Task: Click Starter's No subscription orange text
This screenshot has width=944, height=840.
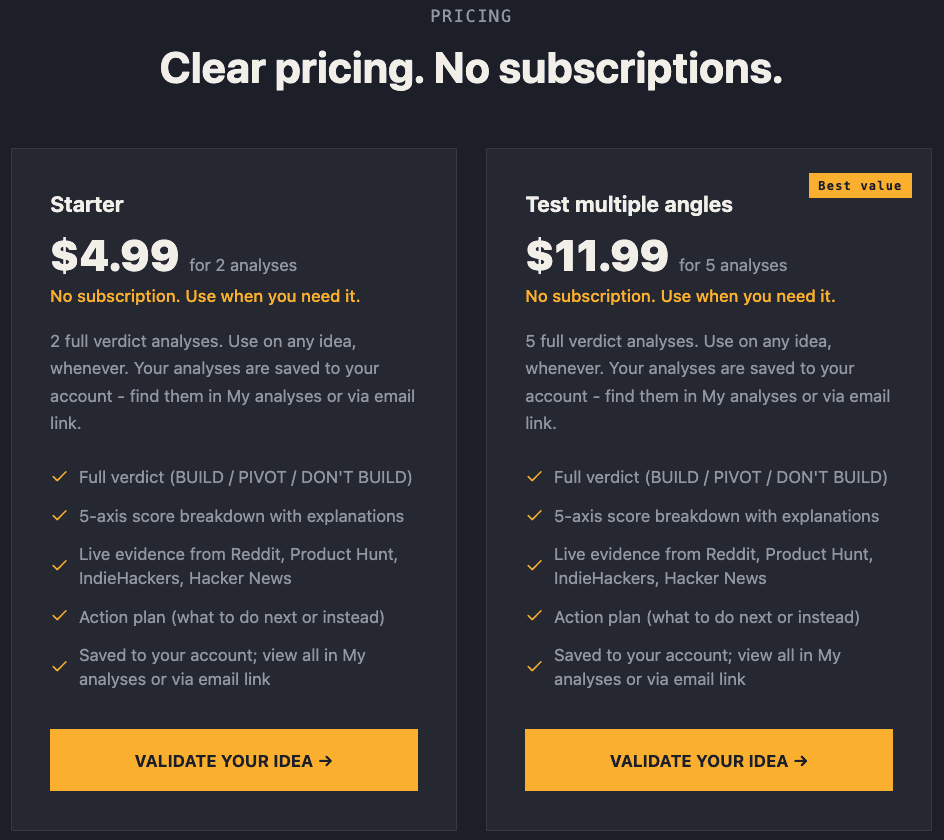Action: pos(205,296)
